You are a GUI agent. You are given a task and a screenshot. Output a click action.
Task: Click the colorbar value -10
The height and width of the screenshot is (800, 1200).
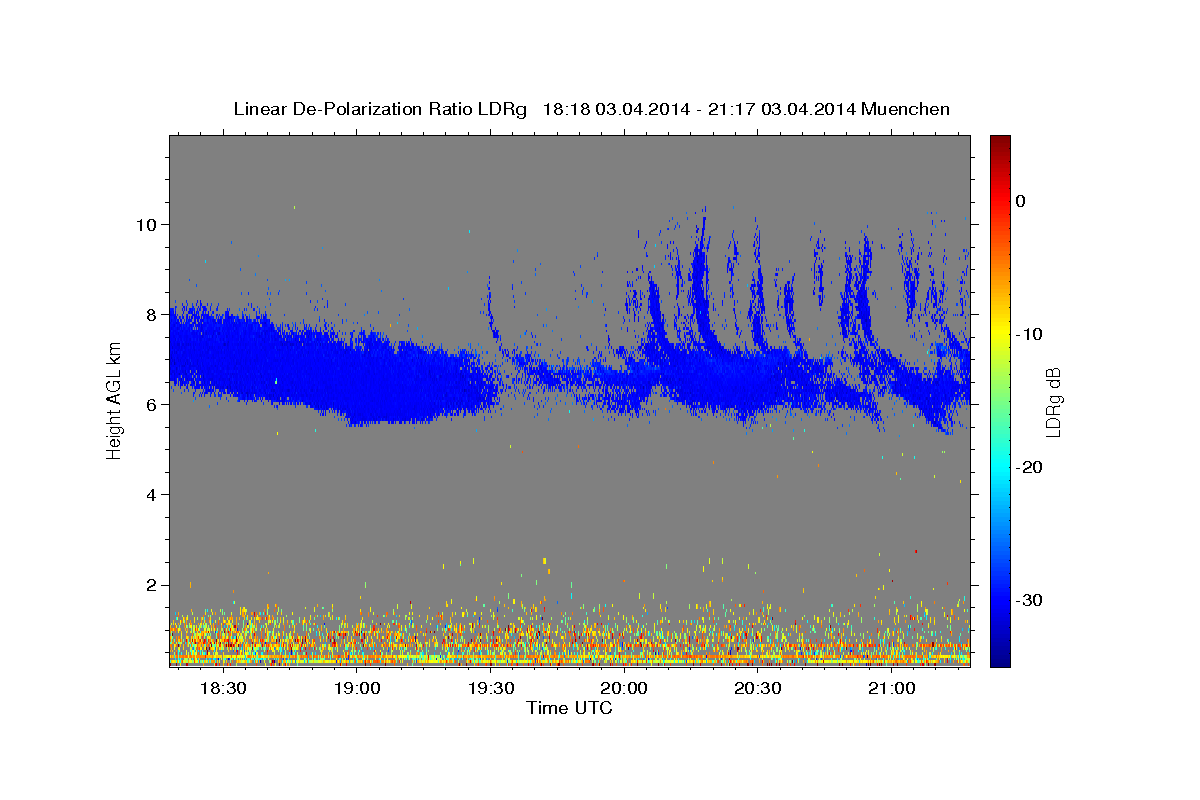point(1030,334)
